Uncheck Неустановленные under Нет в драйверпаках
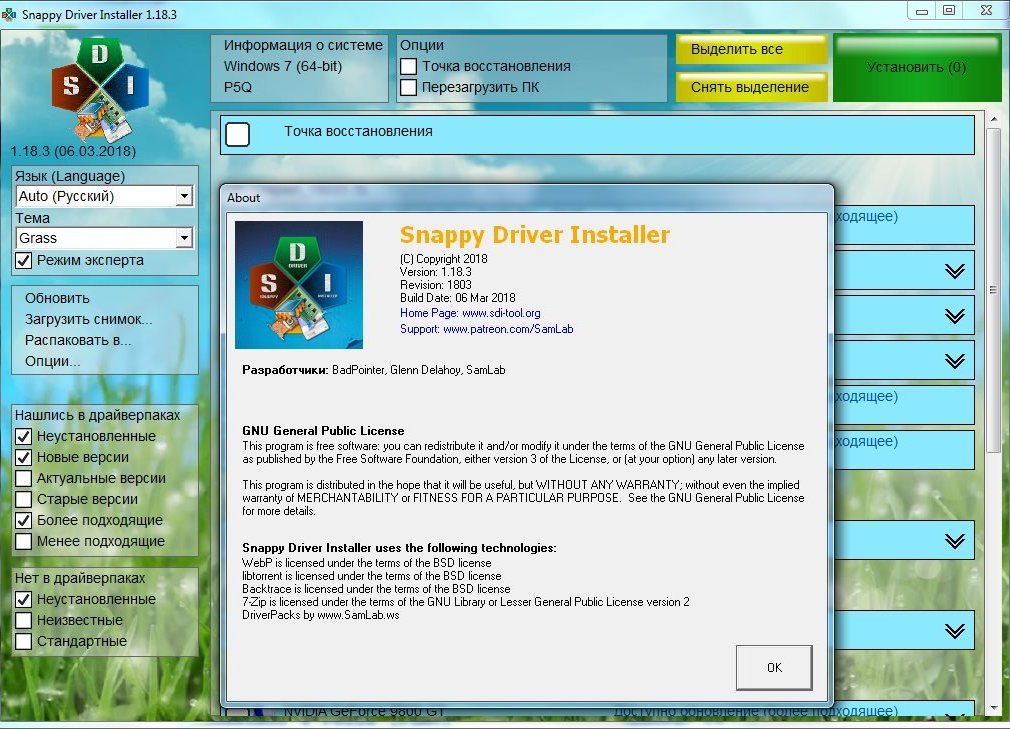 point(24,600)
